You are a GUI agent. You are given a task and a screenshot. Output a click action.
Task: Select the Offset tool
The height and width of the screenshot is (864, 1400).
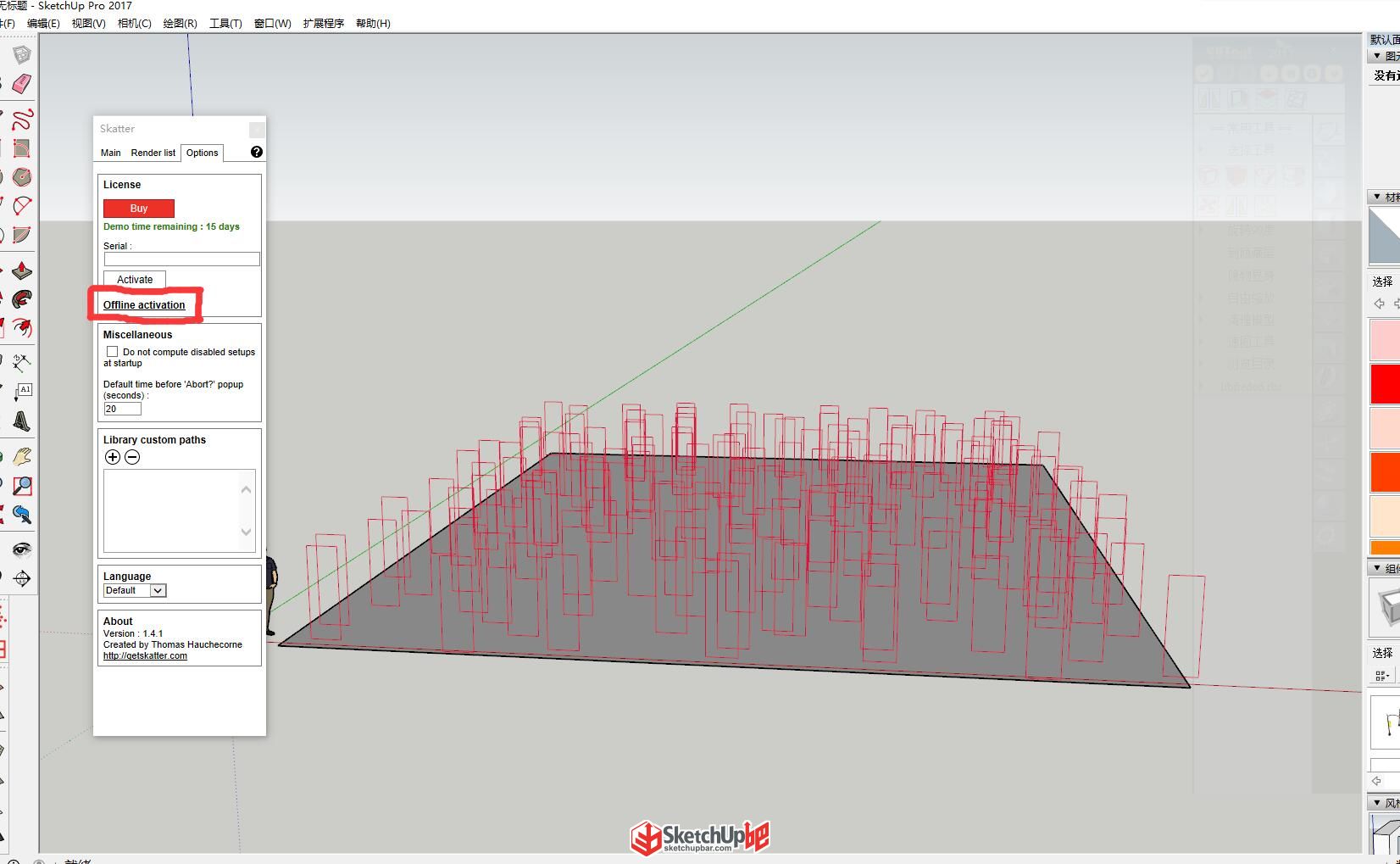(x=21, y=328)
